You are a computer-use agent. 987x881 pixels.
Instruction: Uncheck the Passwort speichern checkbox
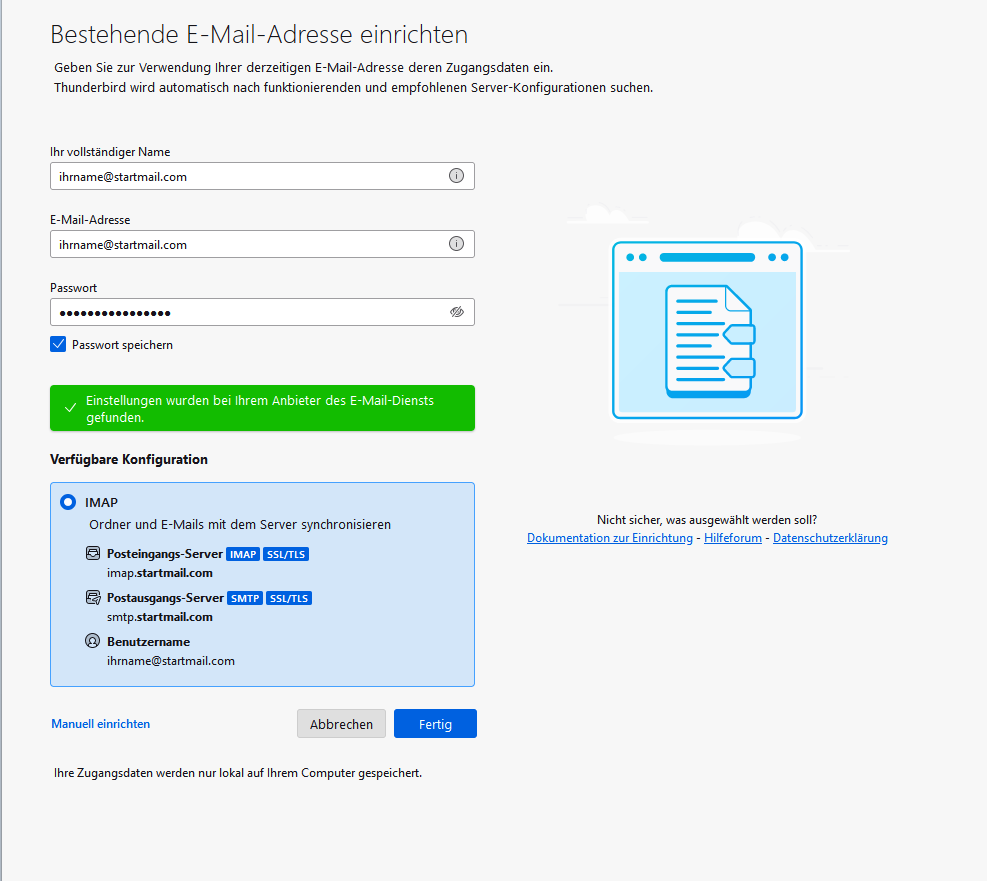[x=58, y=344]
